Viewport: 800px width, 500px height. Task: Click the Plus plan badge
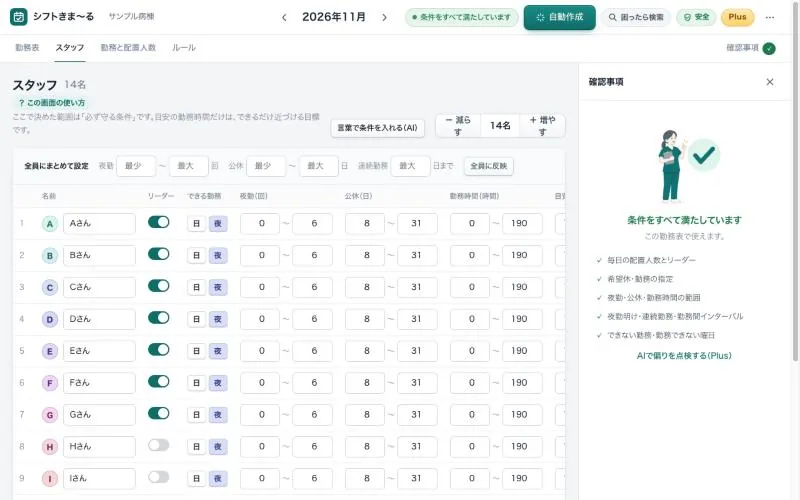[737, 17]
